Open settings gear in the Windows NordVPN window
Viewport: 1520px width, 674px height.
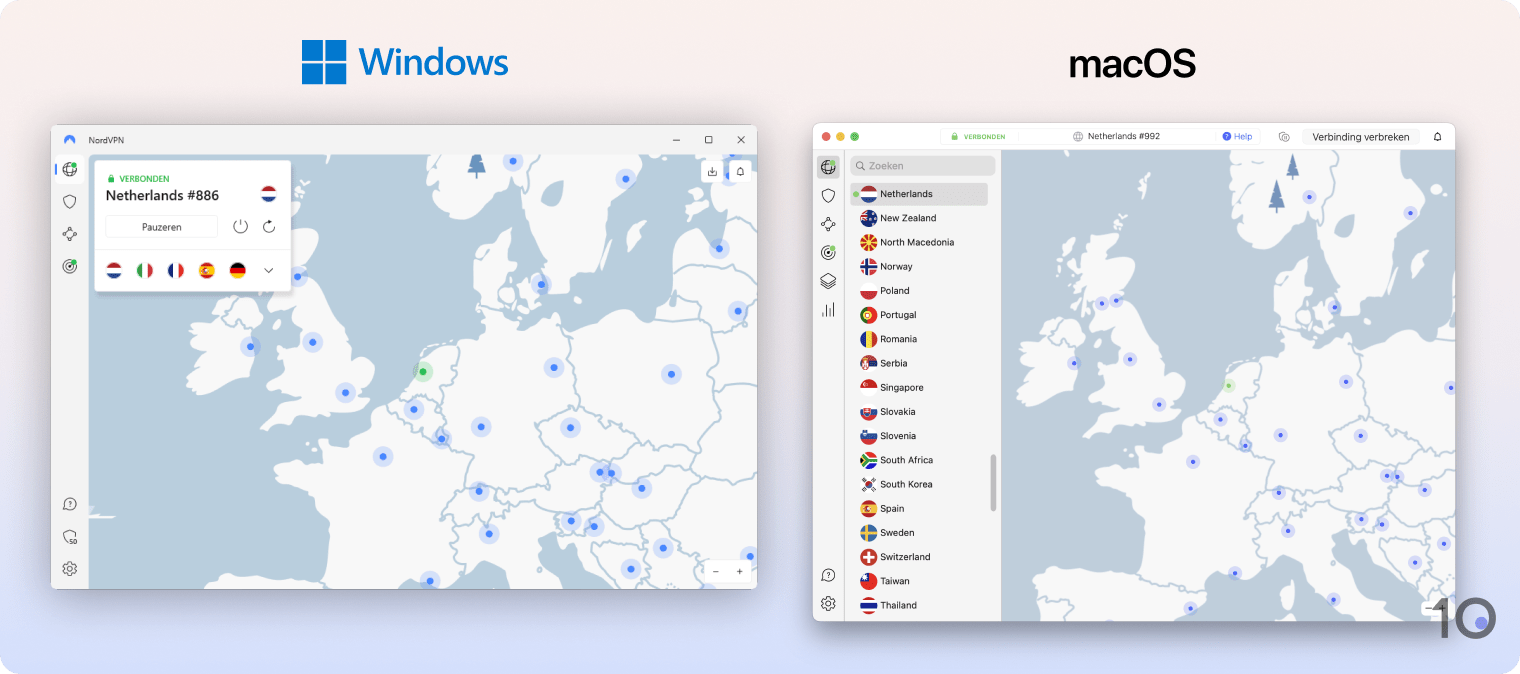pyautogui.click(x=69, y=569)
